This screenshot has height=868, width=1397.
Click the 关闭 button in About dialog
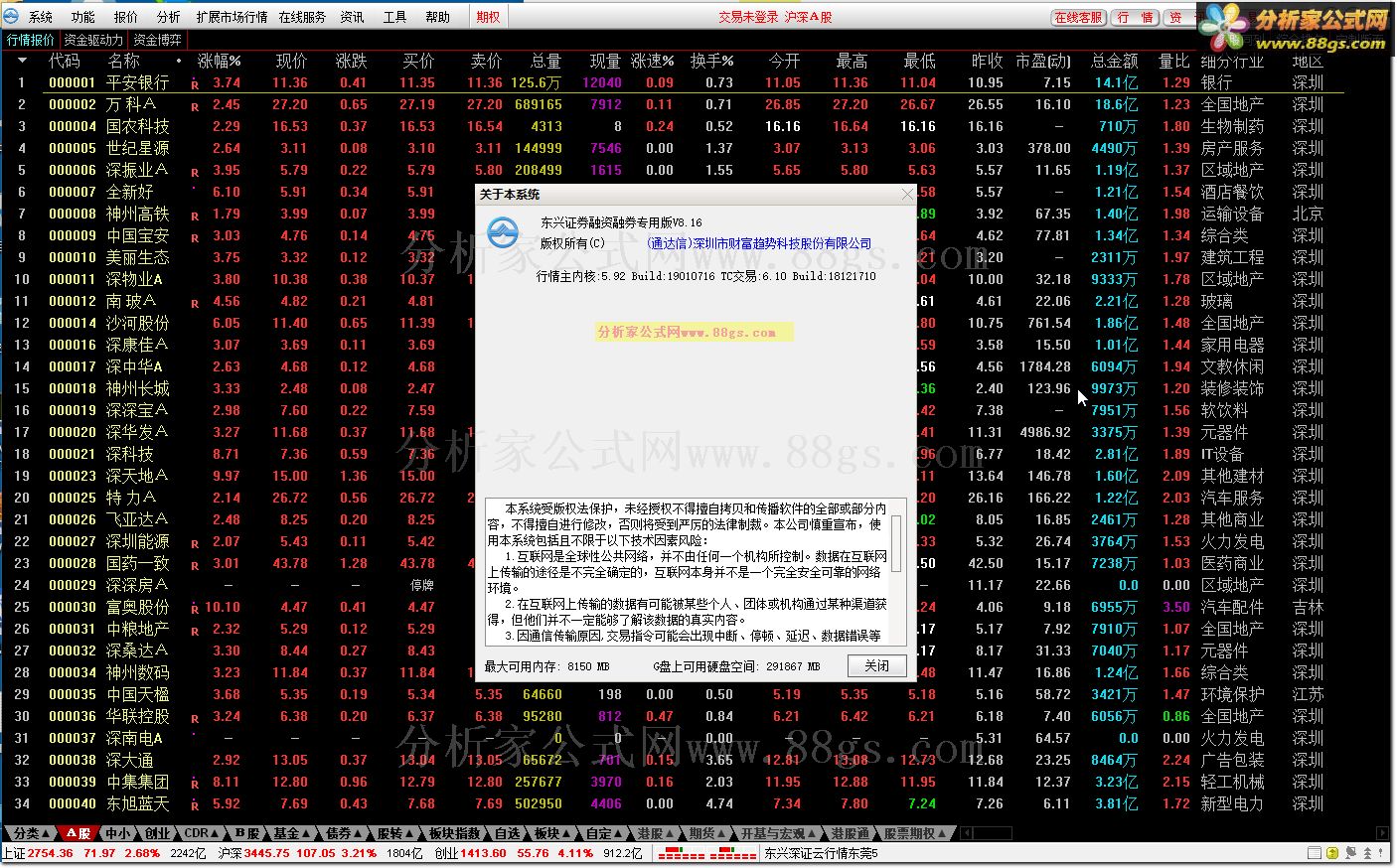tap(877, 665)
